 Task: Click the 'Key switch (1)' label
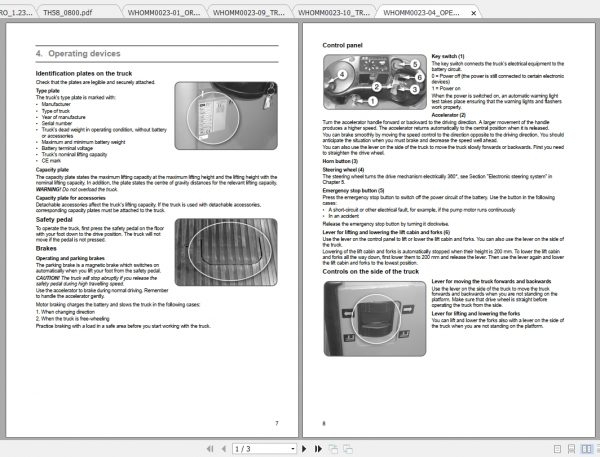coord(448,56)
